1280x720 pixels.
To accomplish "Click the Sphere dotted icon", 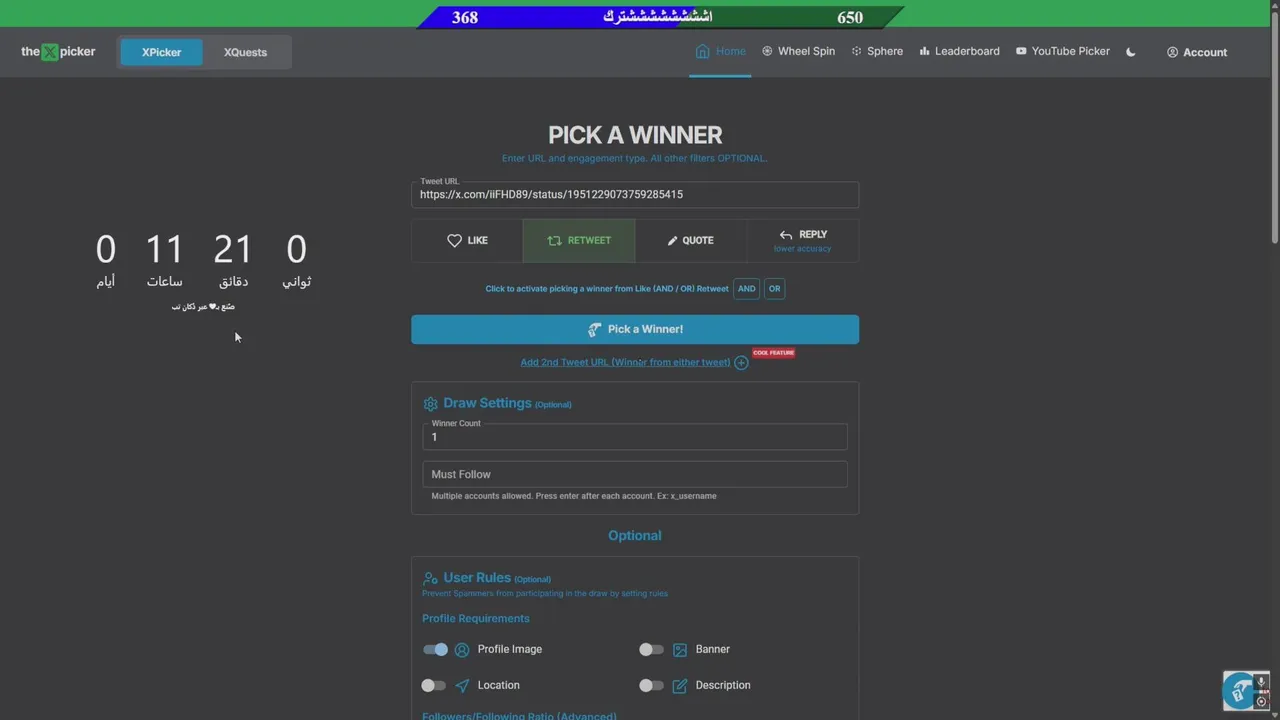I will (x=857, y=51).
